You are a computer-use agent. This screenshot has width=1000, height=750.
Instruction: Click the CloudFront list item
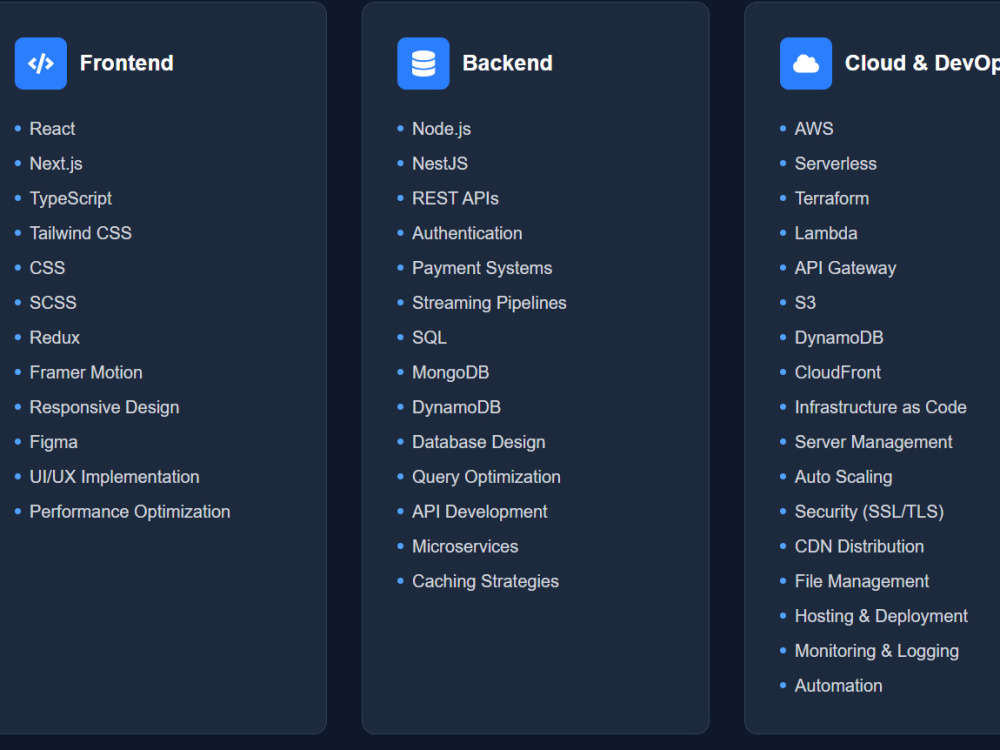pos(838,372)
